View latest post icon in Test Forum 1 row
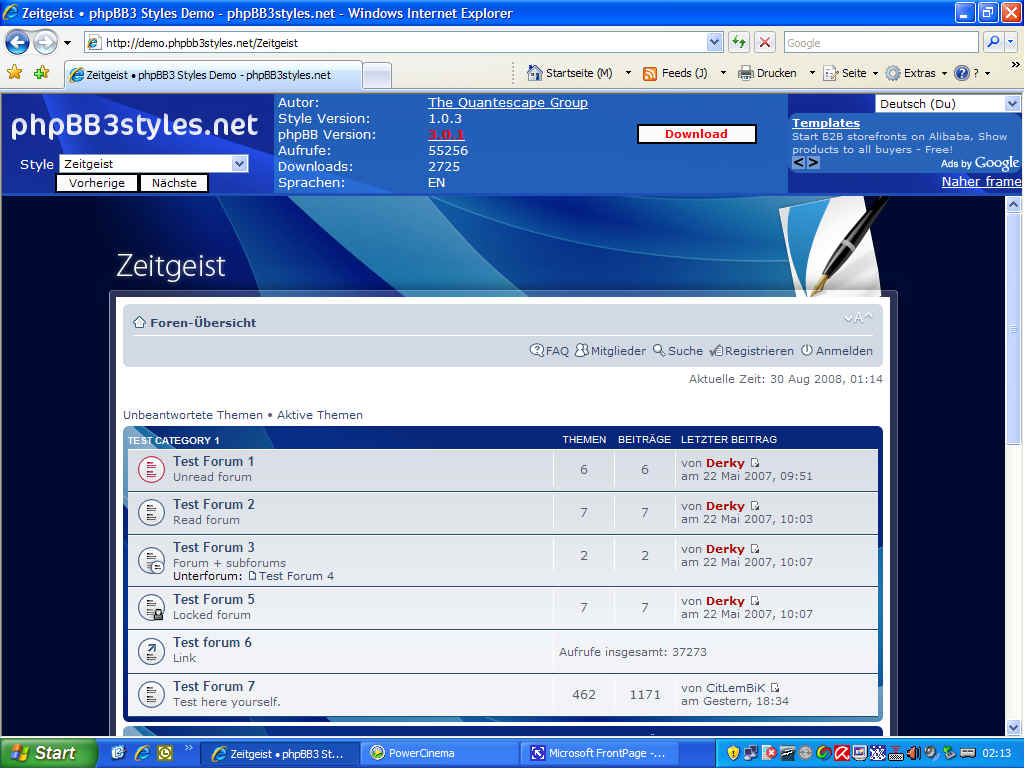The height and width of the screenshot is (768, 1024). click(x=755, y=462)
